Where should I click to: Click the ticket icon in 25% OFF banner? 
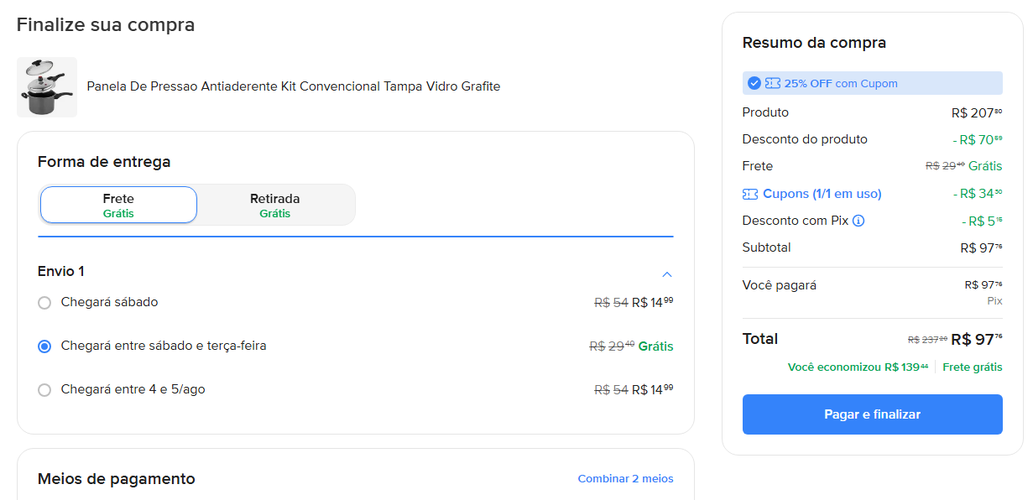click(x=773, y=84)
